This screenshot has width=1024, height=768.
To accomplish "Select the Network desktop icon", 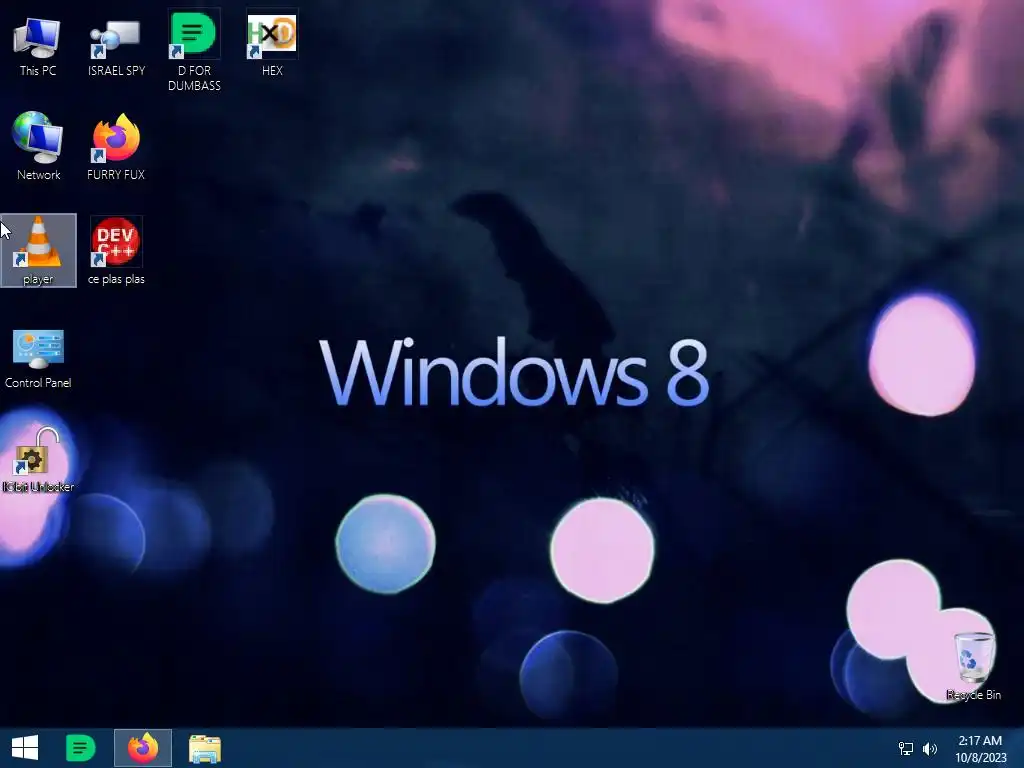I will [38, 146].
